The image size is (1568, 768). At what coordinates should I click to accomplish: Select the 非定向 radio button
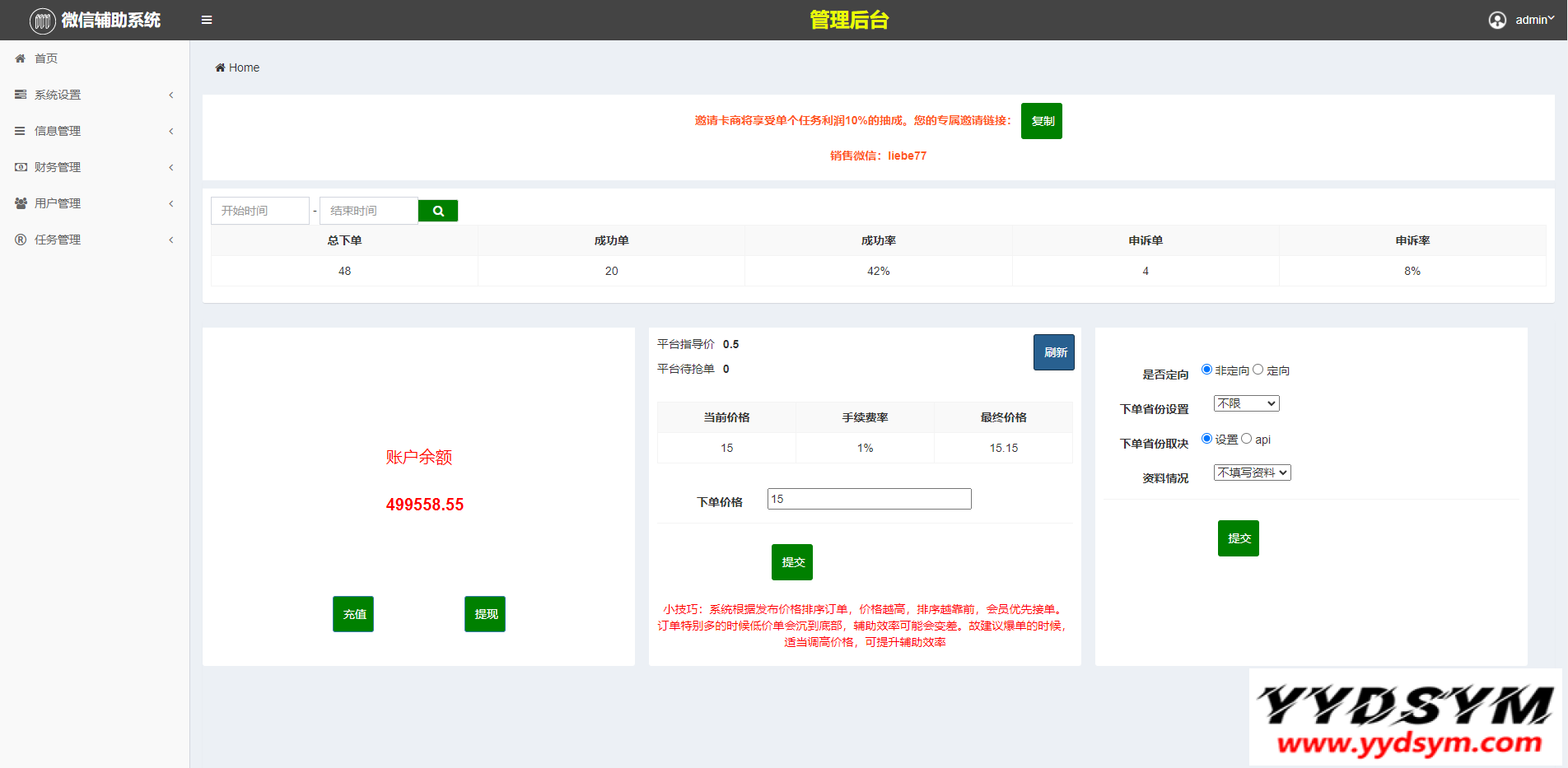[x=1207, y=369]
